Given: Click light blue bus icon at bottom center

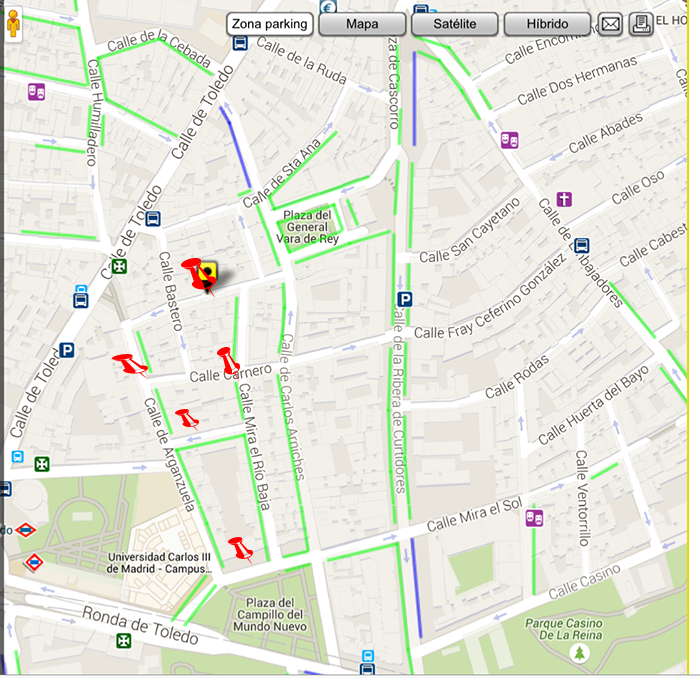Looking at the screenshot, I should pyautogui.click(x=368, y=656).
